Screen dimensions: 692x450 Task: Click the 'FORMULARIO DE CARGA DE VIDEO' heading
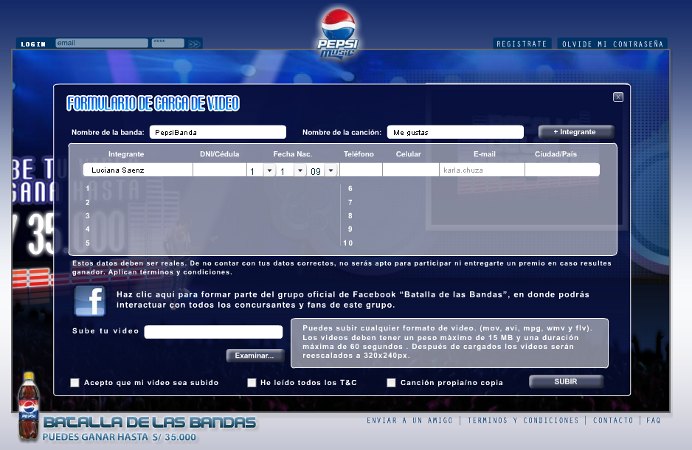(x=153, y=103)
